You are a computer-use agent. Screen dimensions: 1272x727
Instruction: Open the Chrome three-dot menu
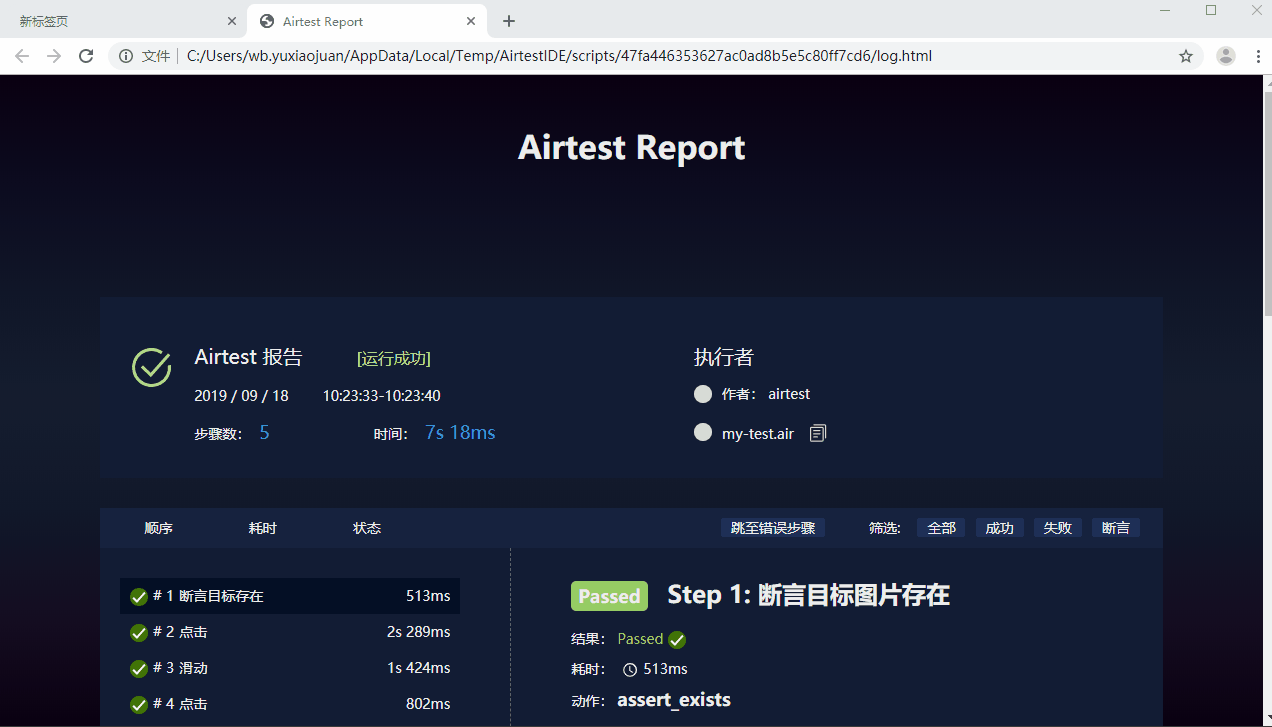pyautogui.click(x=1258, y=56)
